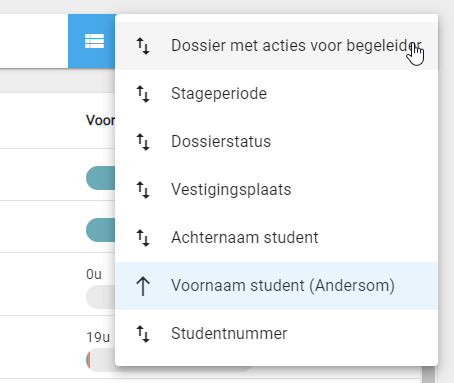Click the Voor column header
454x383 pixels.
100,120
